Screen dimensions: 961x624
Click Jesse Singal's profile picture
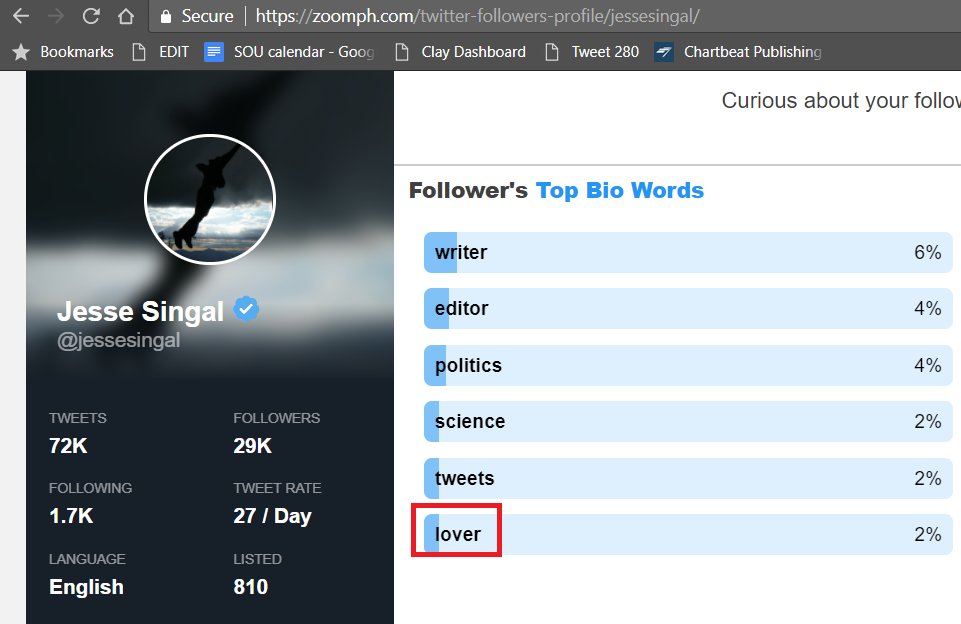210,199
